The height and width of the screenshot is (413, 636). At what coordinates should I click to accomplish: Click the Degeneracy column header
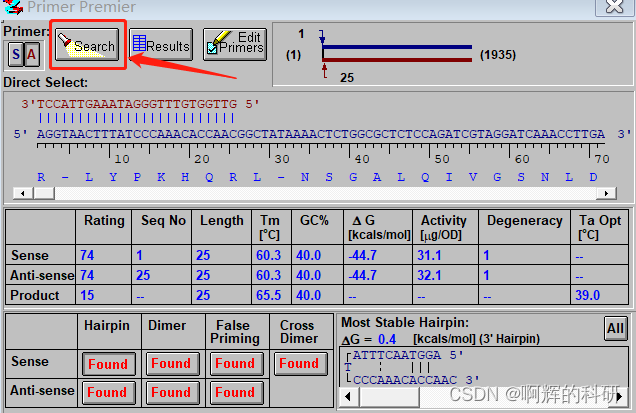[x=524, y=221]
